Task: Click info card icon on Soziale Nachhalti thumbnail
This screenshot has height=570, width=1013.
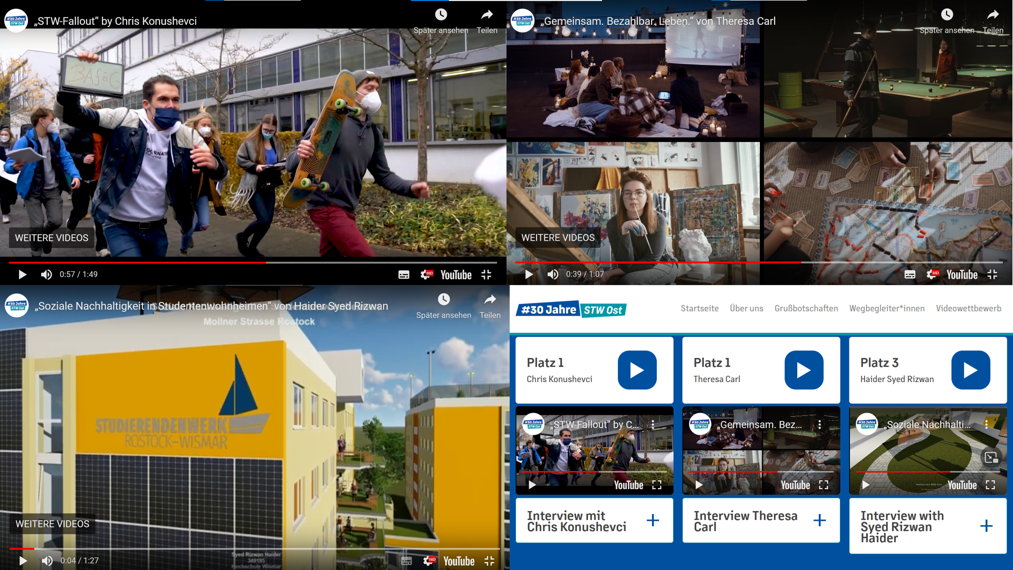Action: tap(991, 458)
